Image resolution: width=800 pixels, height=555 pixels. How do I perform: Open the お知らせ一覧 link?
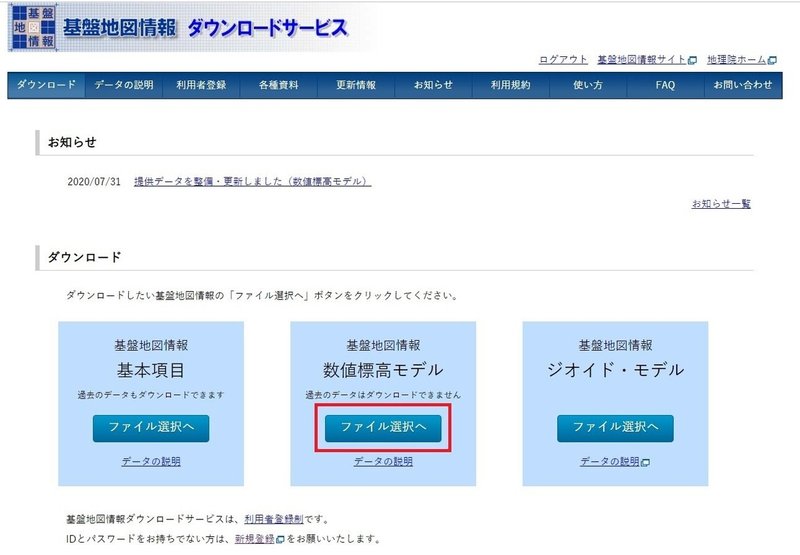(721, 204)
